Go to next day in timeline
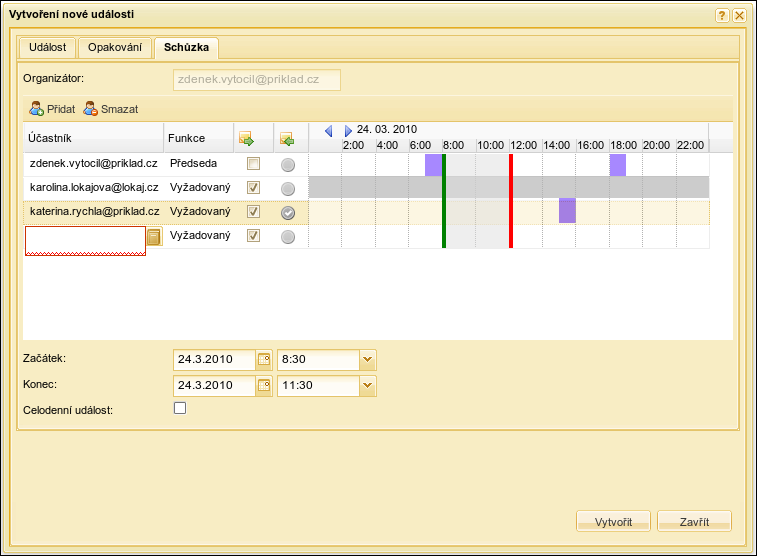Screen dimensions: 757x556 pyautogui.click(x=348, y=131)
